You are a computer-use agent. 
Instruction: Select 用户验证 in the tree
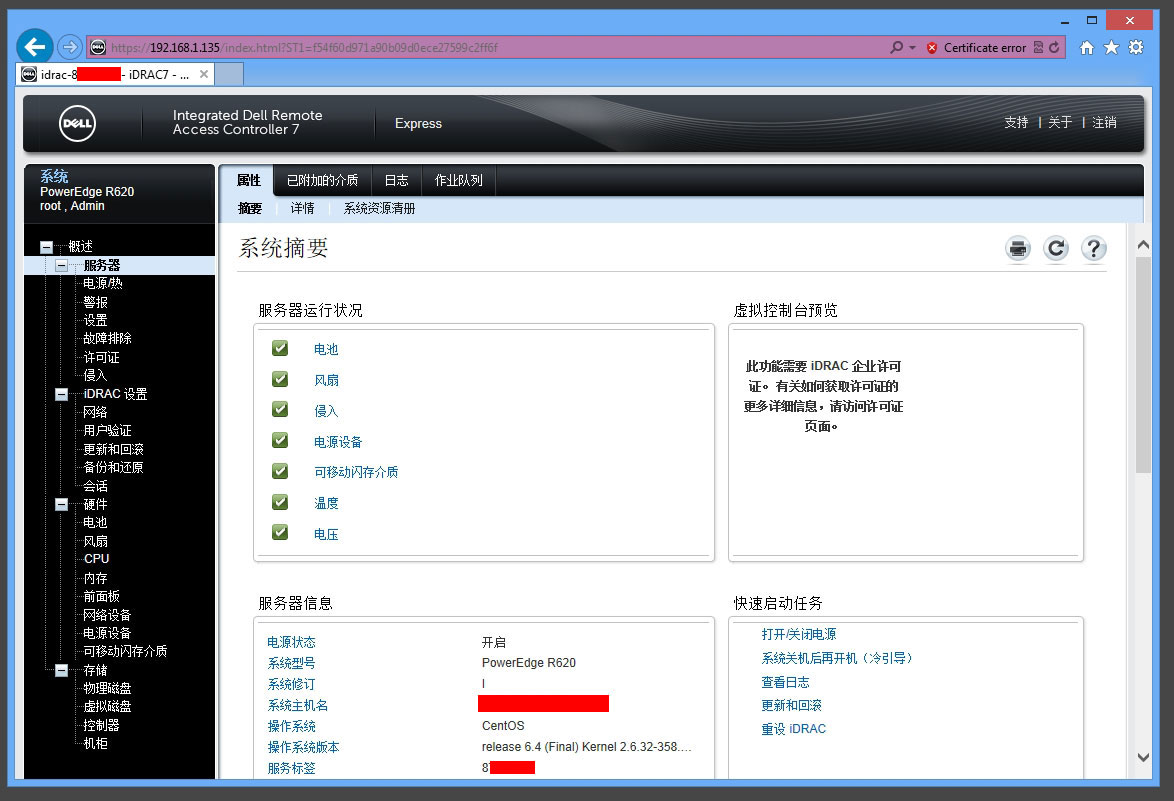pos(107,430)
